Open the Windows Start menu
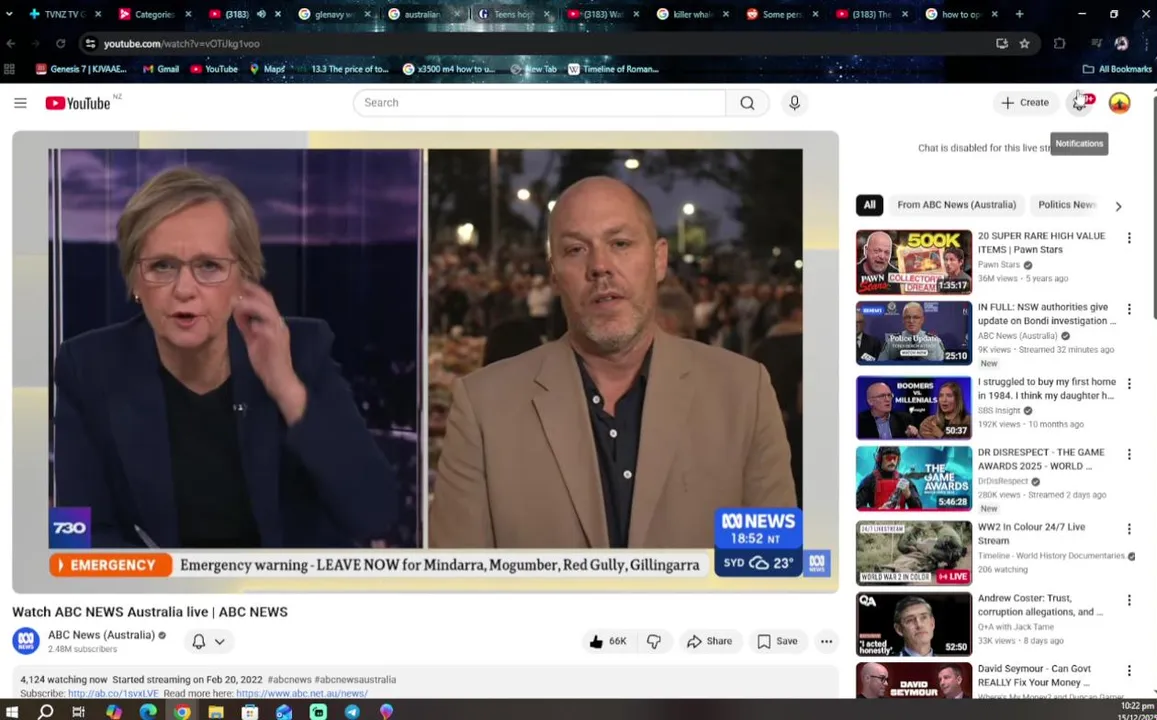The image size is (1157, 720). (x=11, y=712)
